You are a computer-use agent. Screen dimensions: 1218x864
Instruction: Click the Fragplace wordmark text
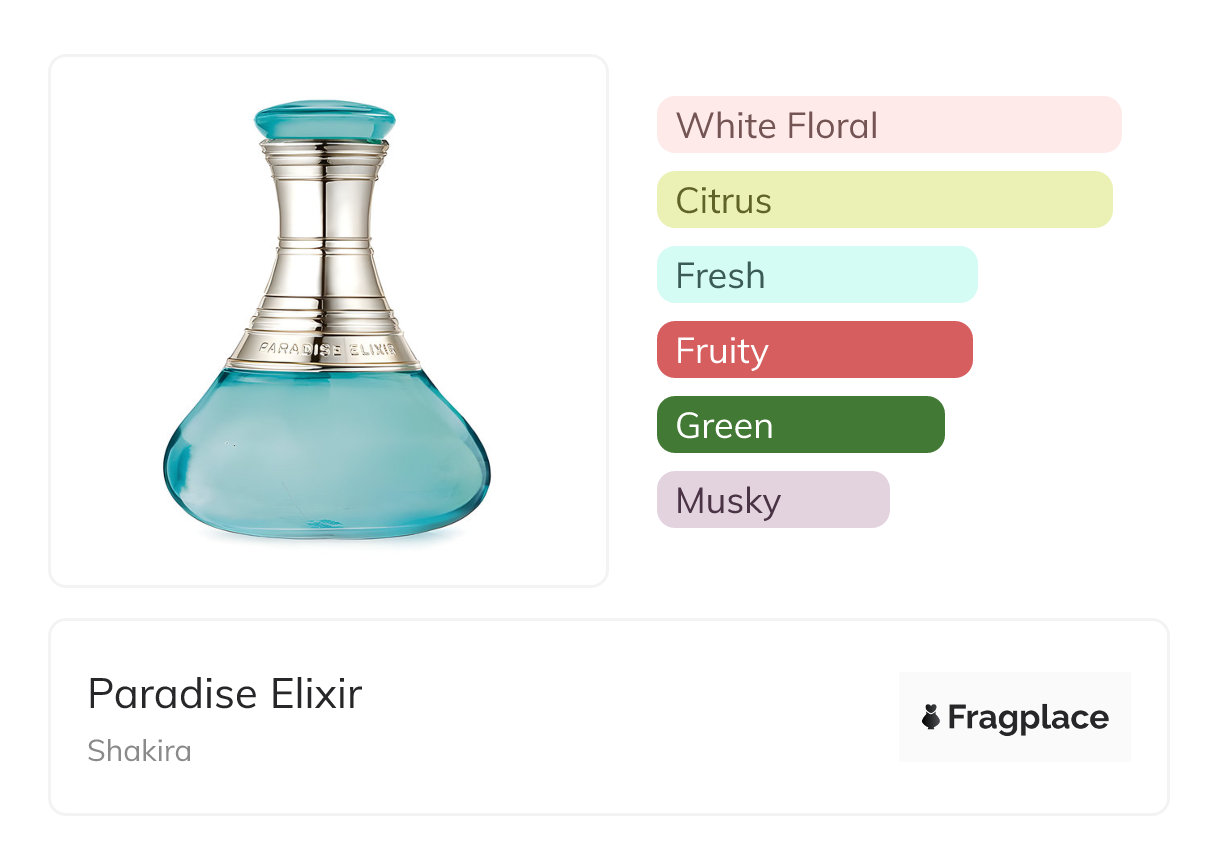pos(1028,718)
